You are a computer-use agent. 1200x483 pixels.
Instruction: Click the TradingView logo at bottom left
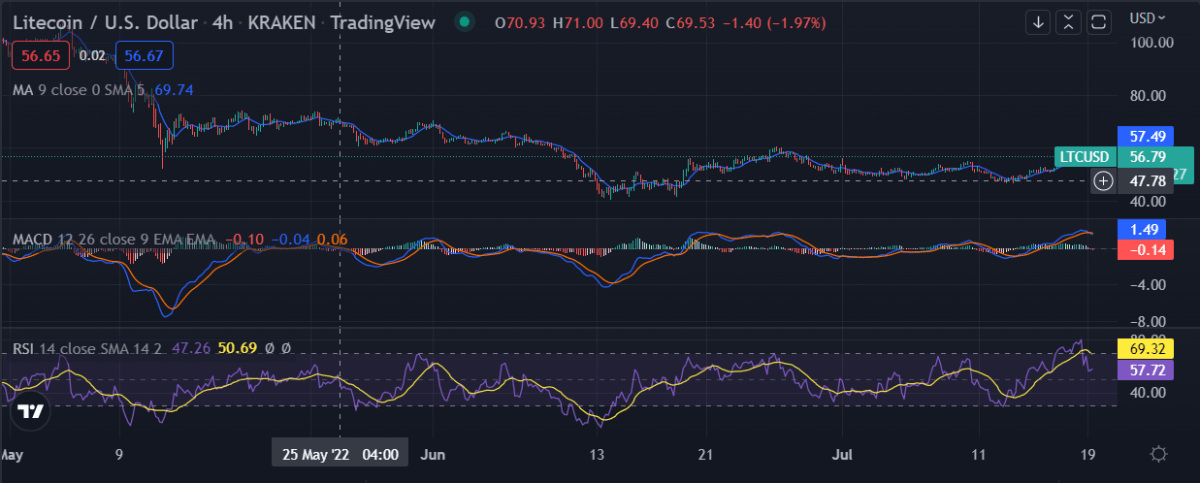pos(30,411)
